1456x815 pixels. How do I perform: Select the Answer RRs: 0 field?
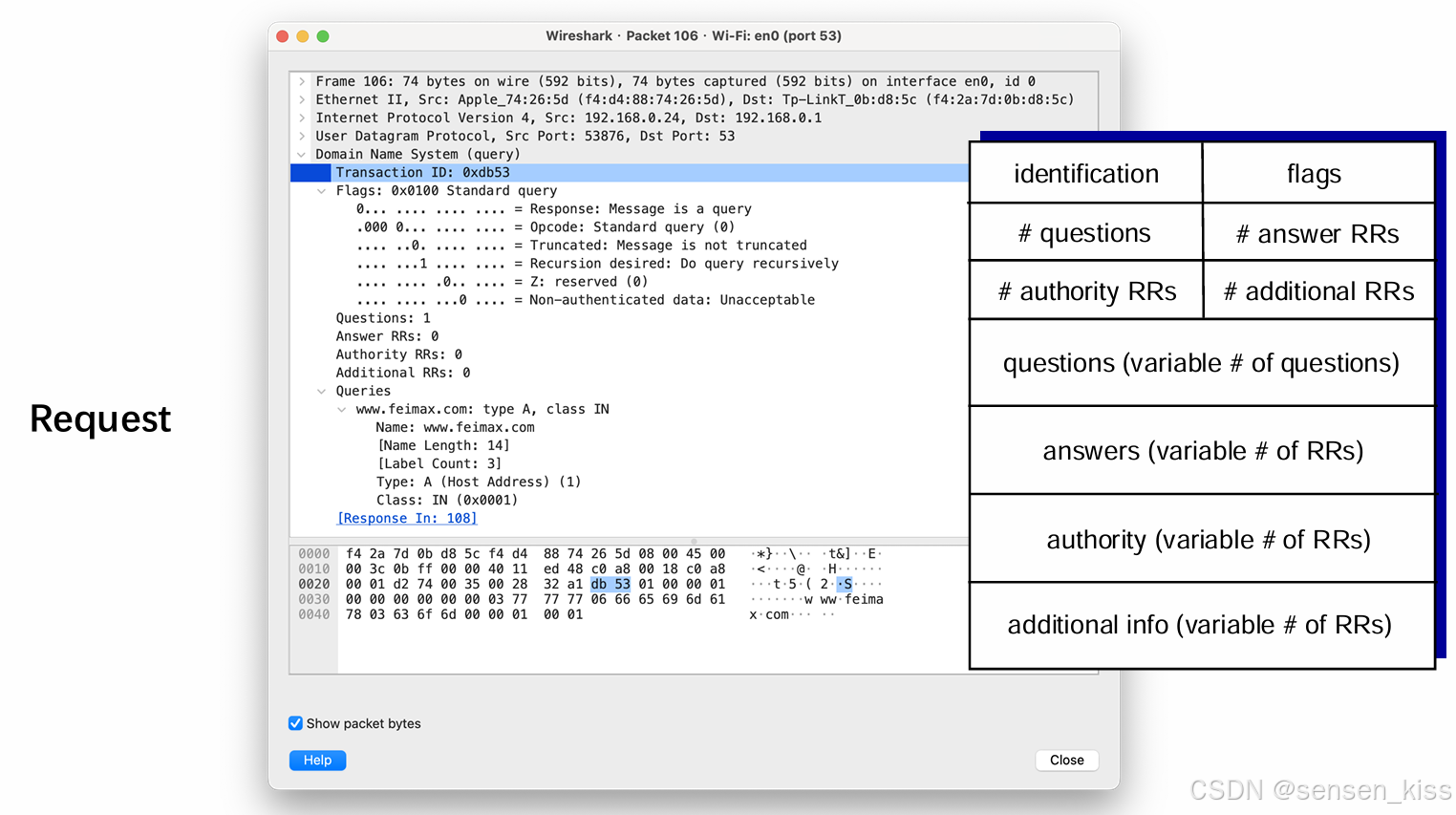387,336
